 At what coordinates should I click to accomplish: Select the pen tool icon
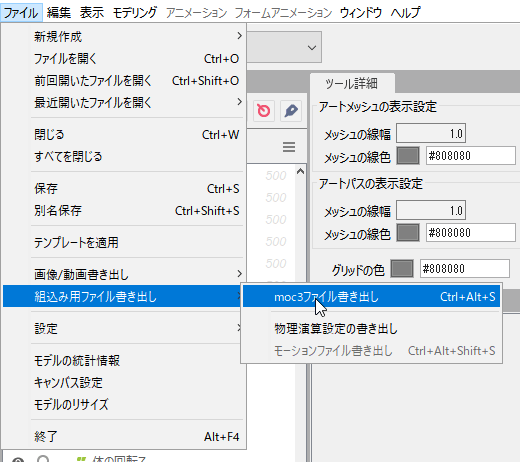click(291, 111)
